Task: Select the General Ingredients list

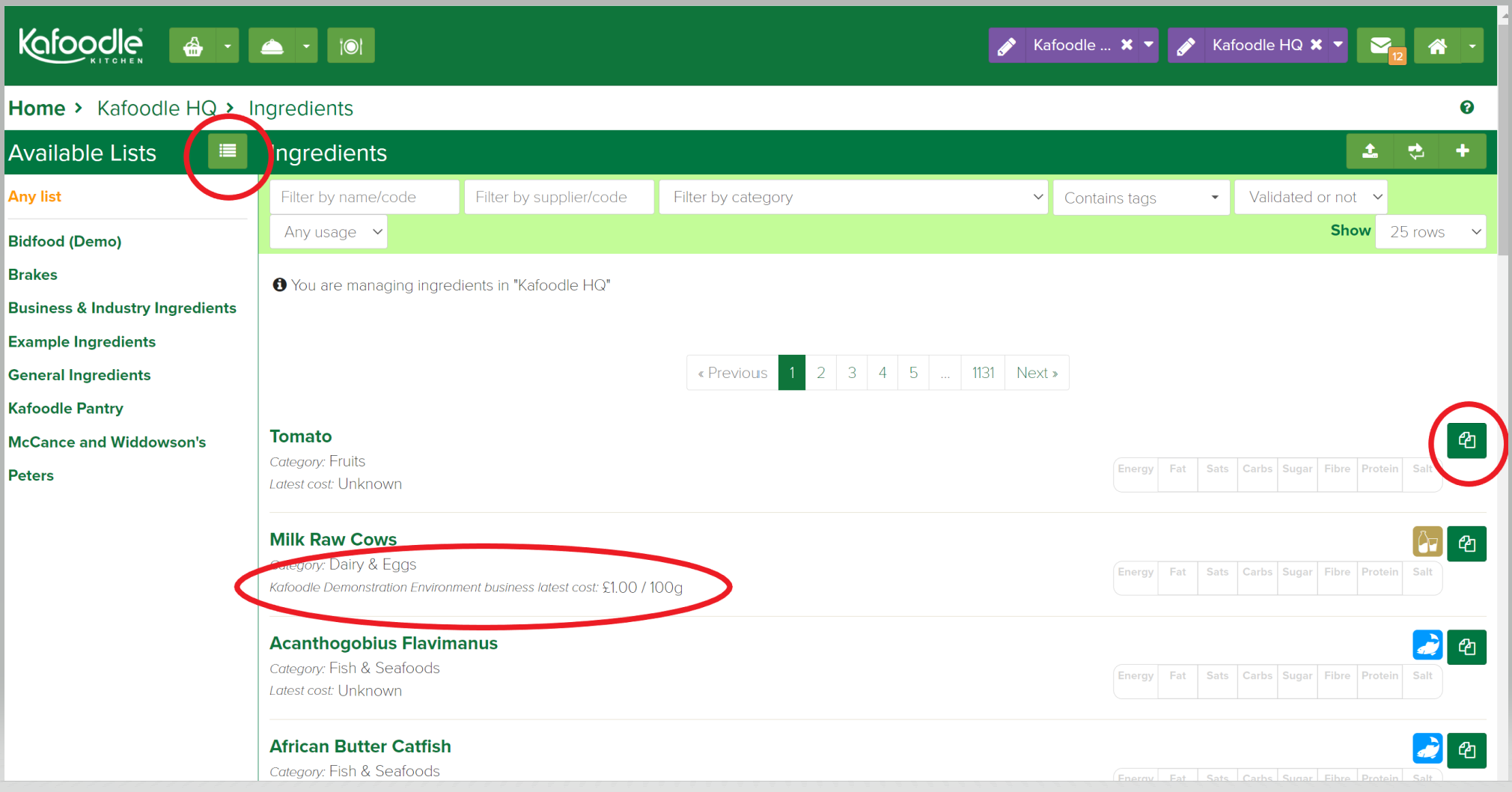Action: [x=79, y=375]
